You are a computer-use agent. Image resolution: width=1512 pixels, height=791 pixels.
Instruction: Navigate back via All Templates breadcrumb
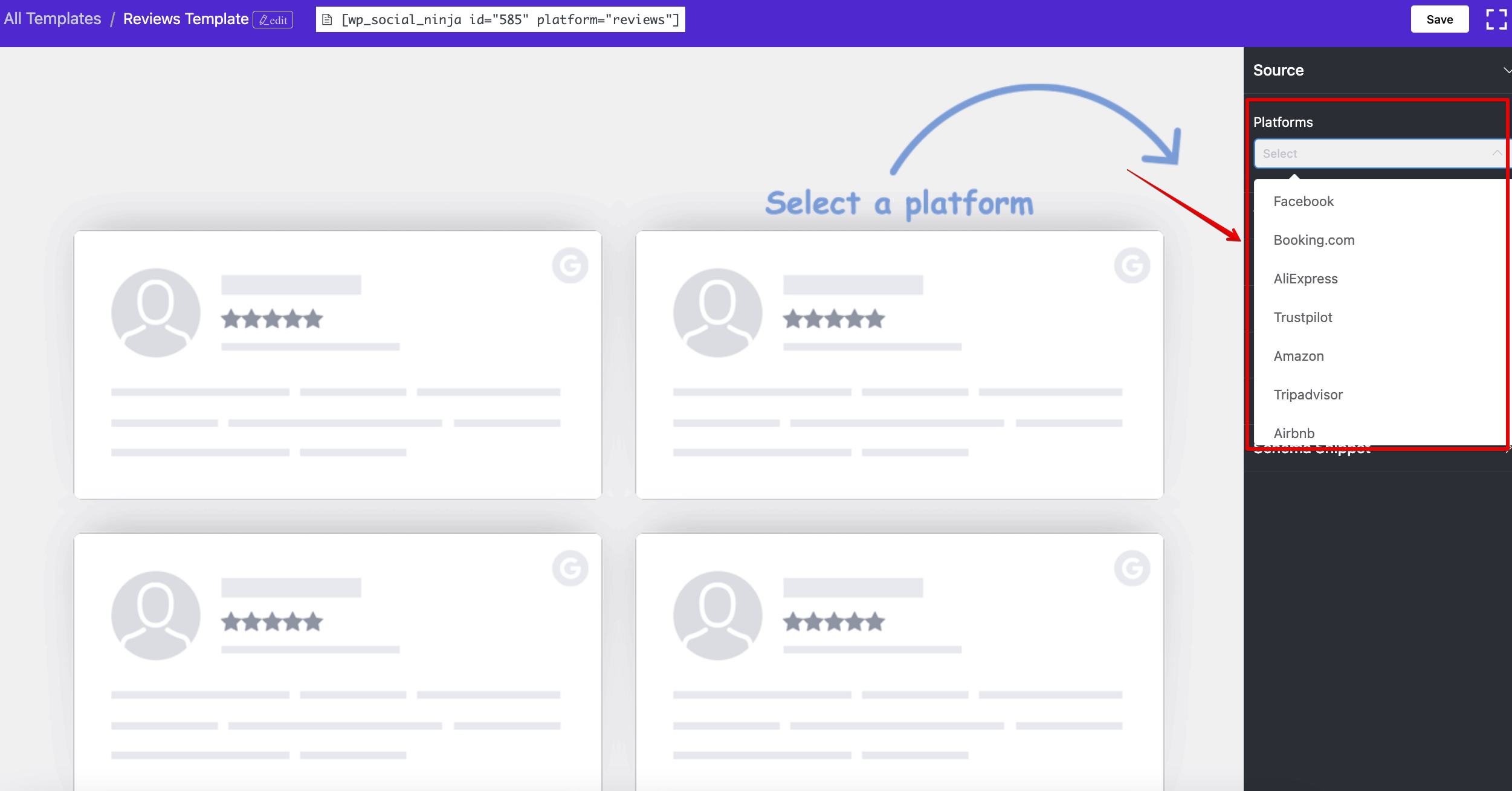click(x=52, y=19)
